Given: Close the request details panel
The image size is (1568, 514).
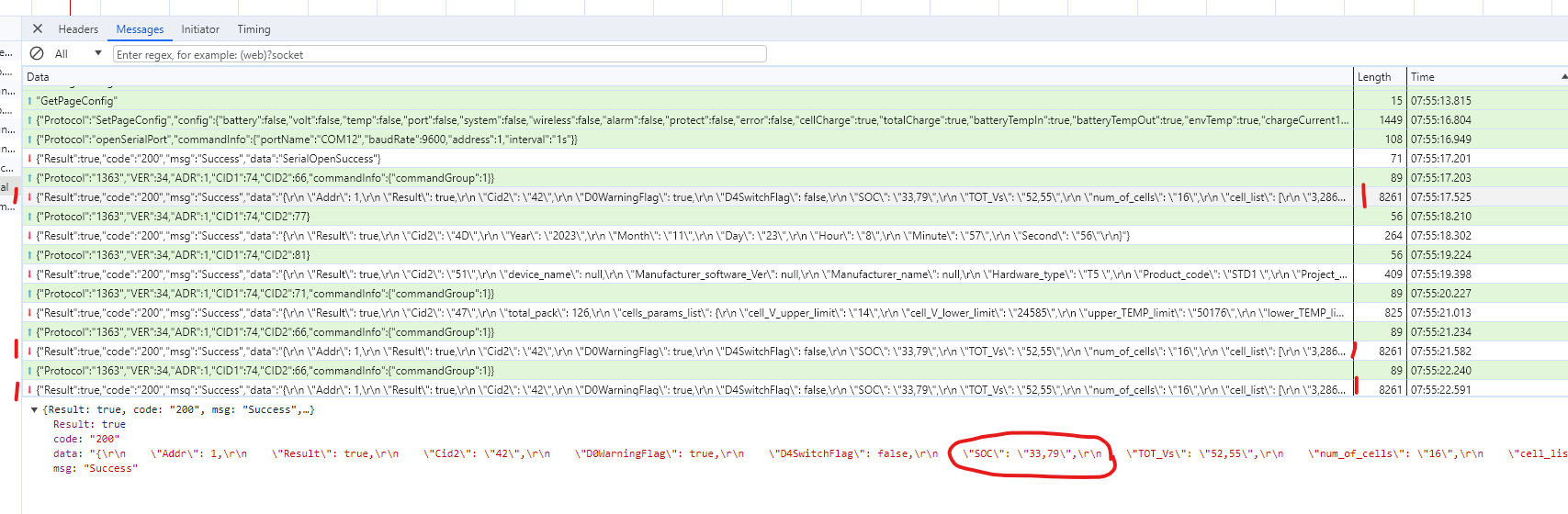Looking at the screenshot, I should (38, 28).
